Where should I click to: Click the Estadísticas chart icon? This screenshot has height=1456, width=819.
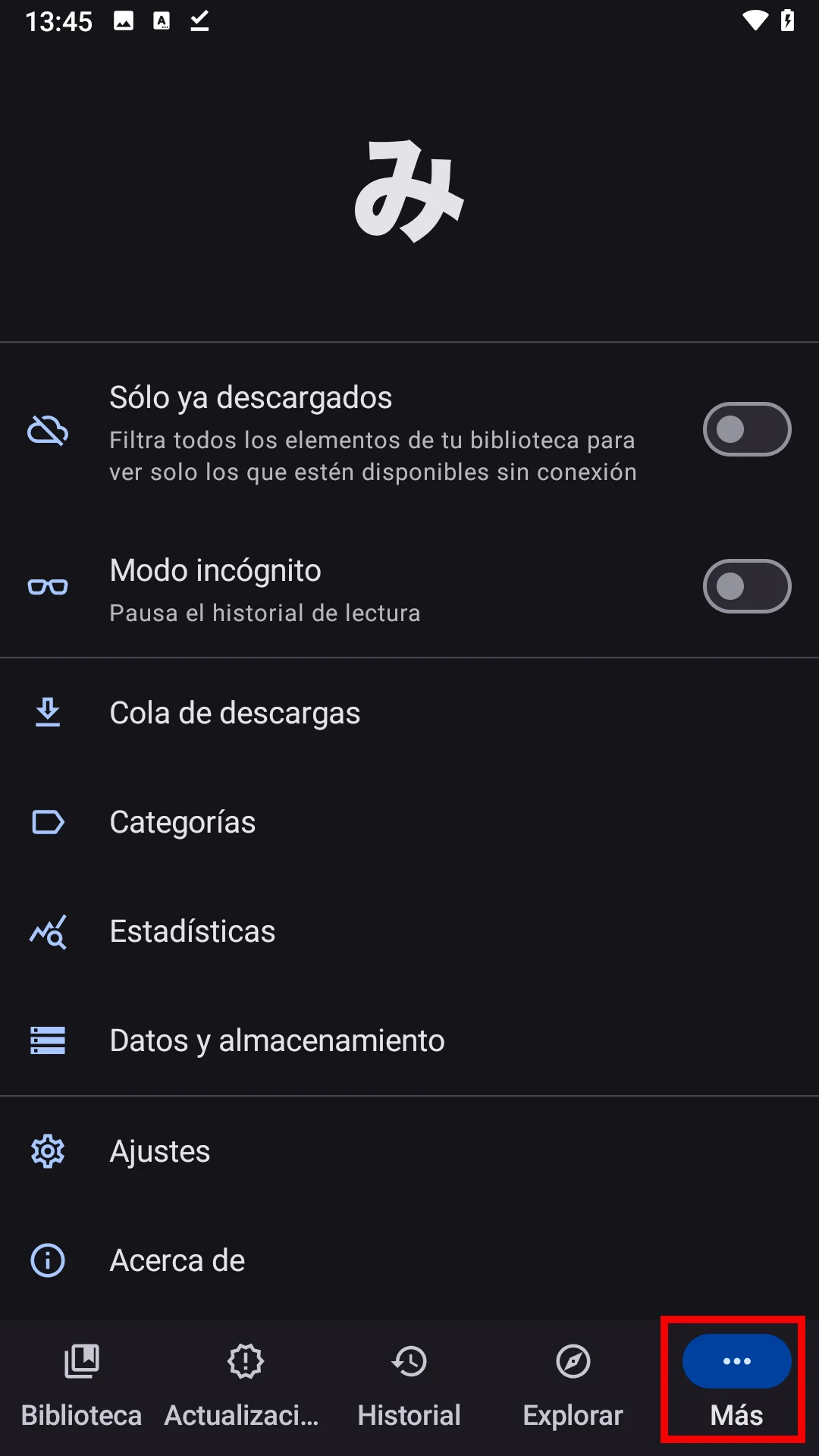pyautogui.click(x=48, y=931)
